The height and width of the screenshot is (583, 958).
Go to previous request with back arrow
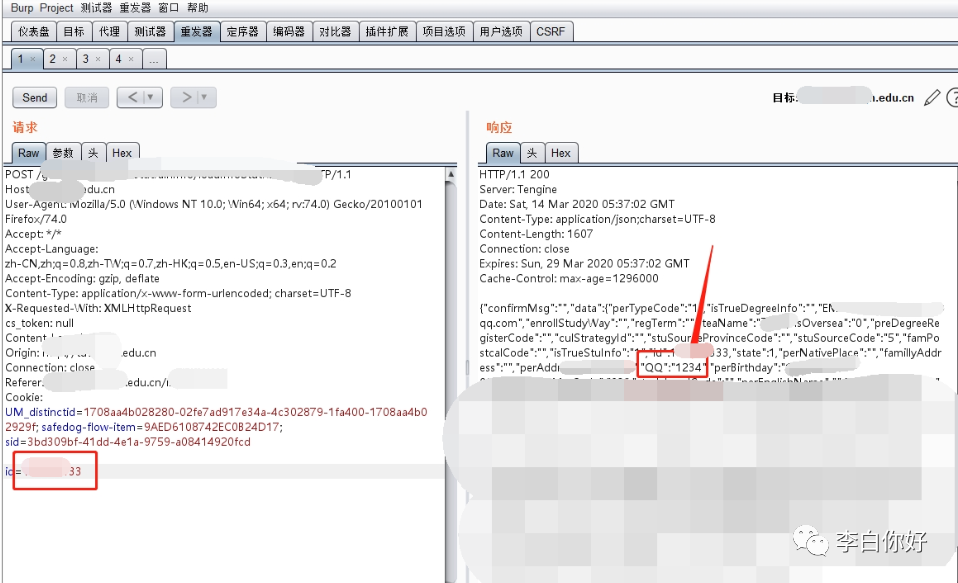pyautogui.click(x=131, y=97)
